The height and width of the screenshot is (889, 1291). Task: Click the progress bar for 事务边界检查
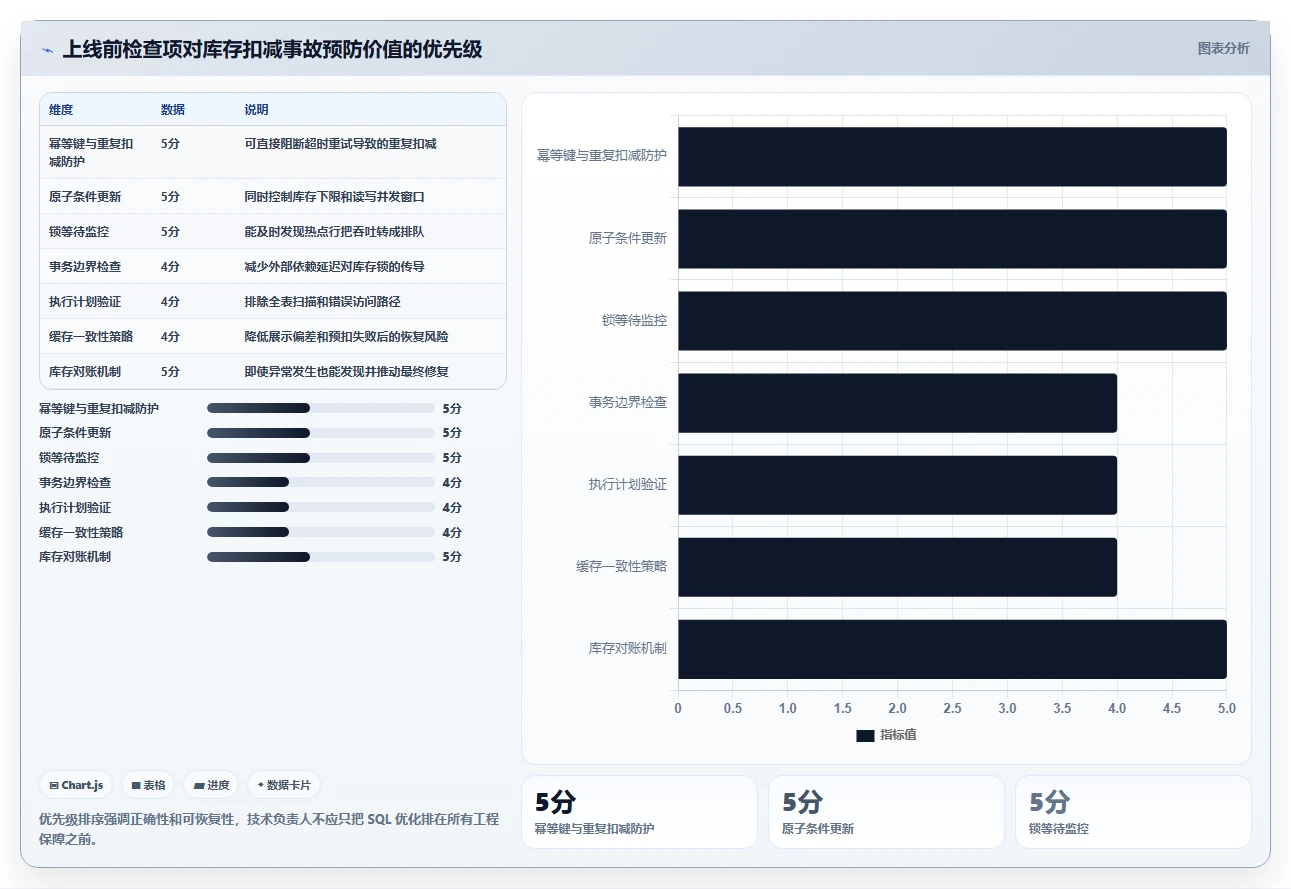(320, 482)
